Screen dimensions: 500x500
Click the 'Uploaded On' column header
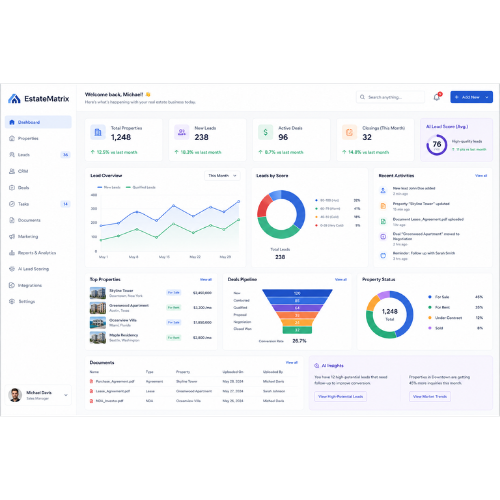(233, 372)
